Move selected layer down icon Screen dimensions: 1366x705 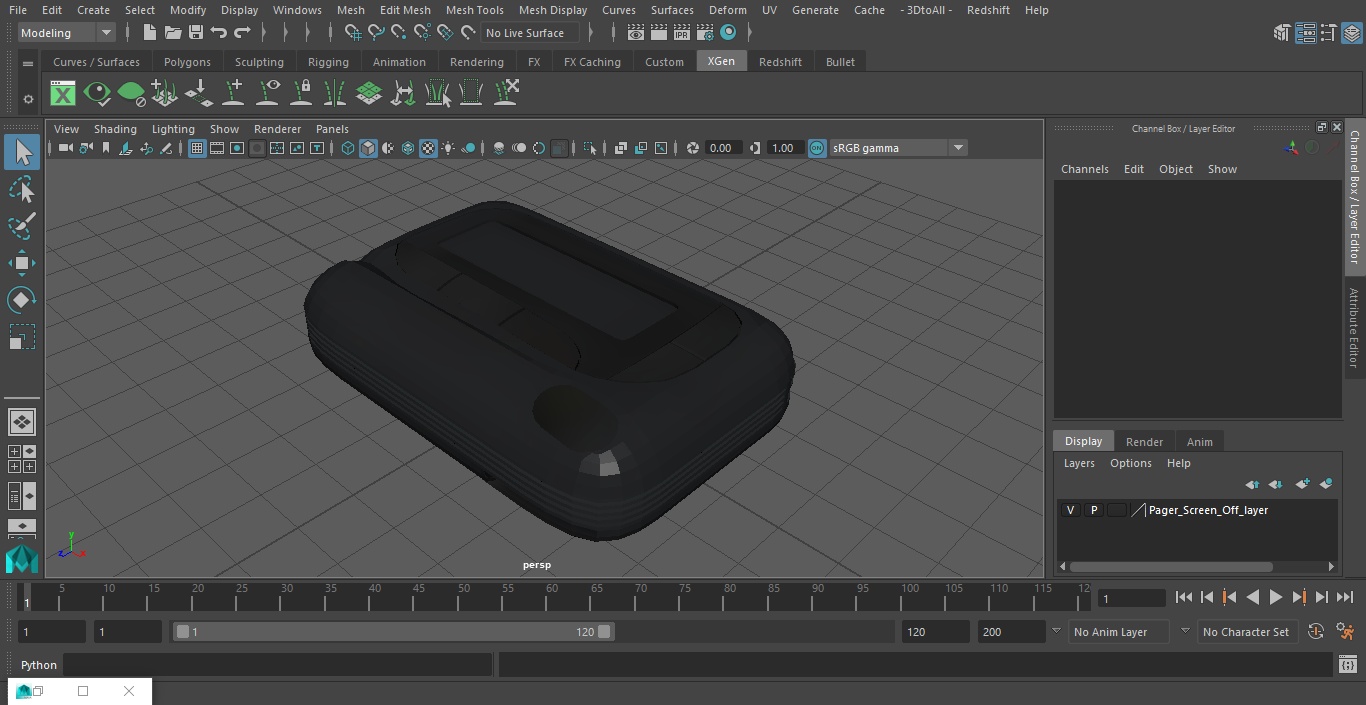tap(1276, 484)
